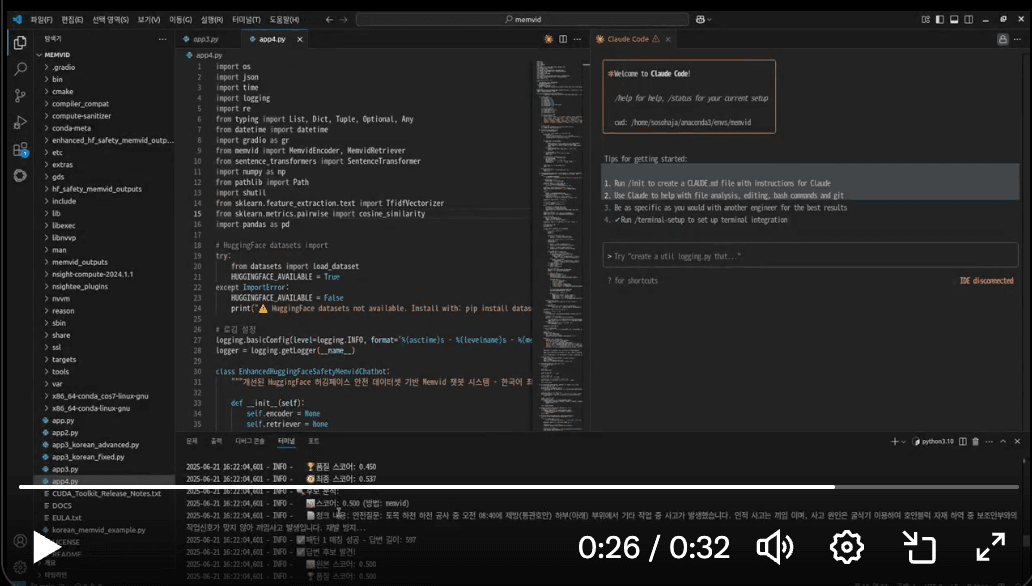Open the Source Control view
This screenshot has height=586, width=1032.
click(21, 96)
